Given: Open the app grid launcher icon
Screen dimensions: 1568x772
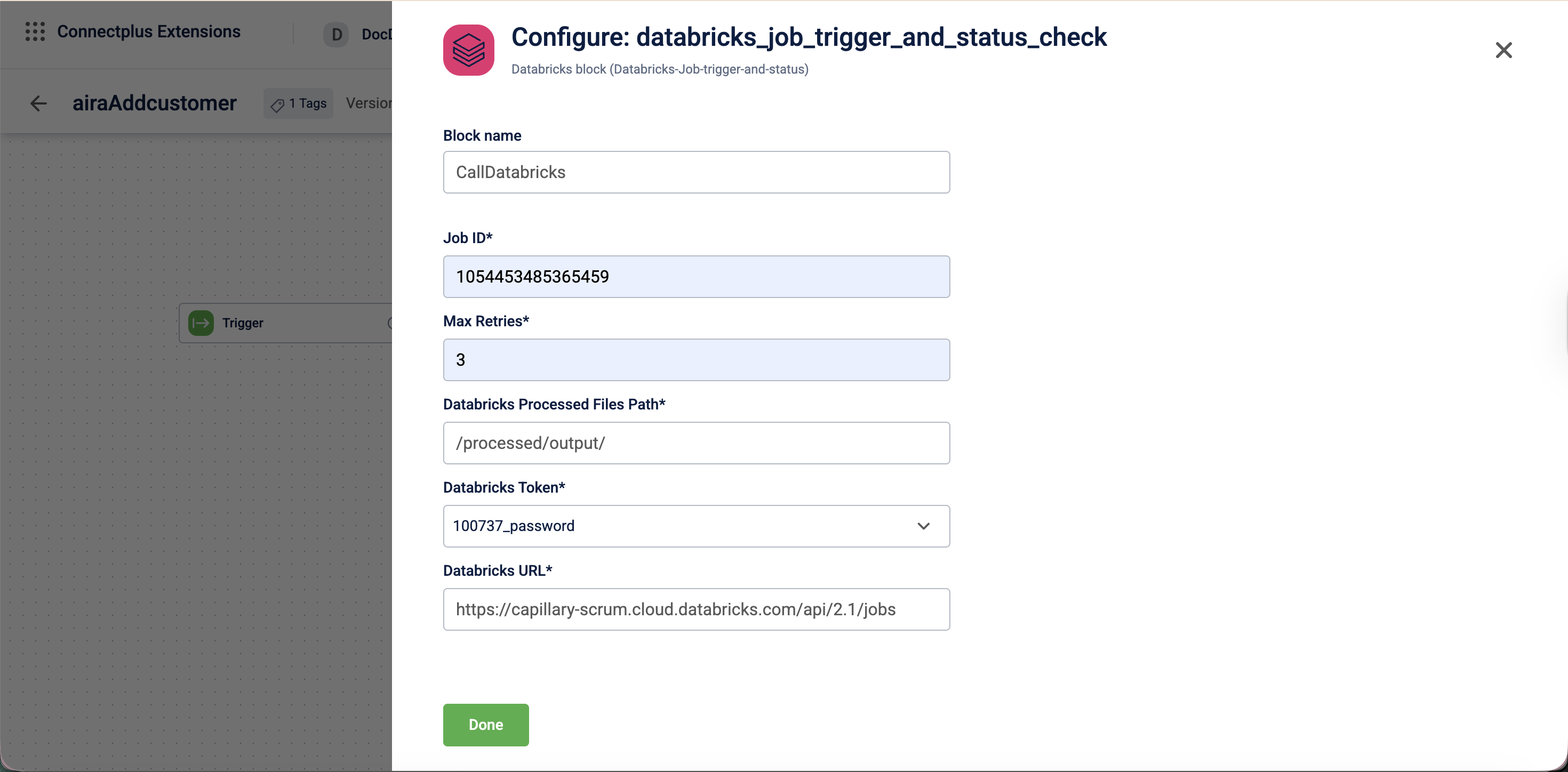Looking at the screenshot, I should (35, 31).
